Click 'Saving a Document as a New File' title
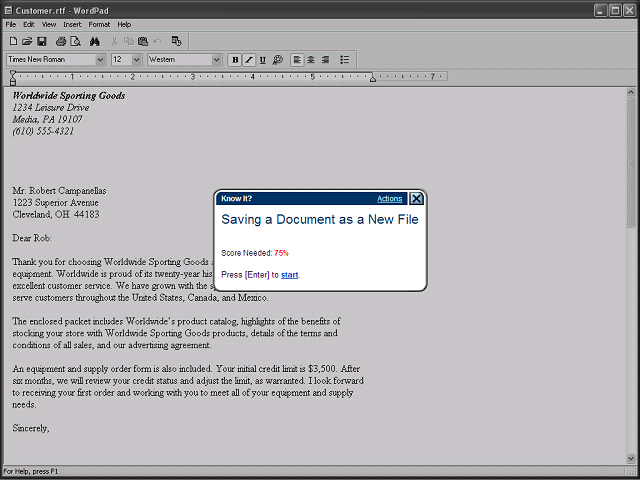Image resolution: width=640 pixels, height=480 pixels. [320, 220]
